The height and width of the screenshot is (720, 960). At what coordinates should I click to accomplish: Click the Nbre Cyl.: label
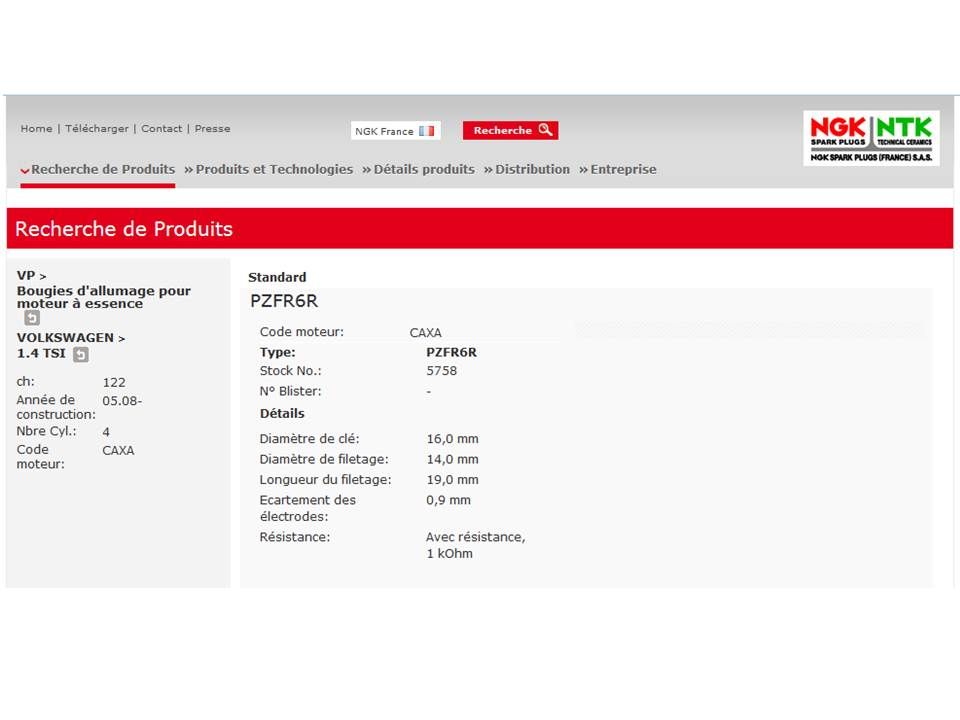(x=47, y=431)
